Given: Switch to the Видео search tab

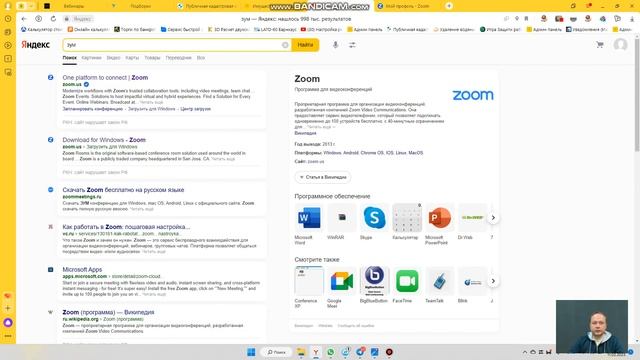Looking at the screenshot, I should (113, 58).
